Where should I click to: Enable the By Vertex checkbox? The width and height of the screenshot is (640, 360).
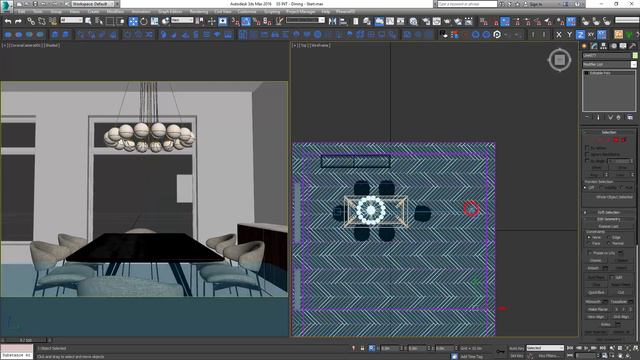pos(587,148)
